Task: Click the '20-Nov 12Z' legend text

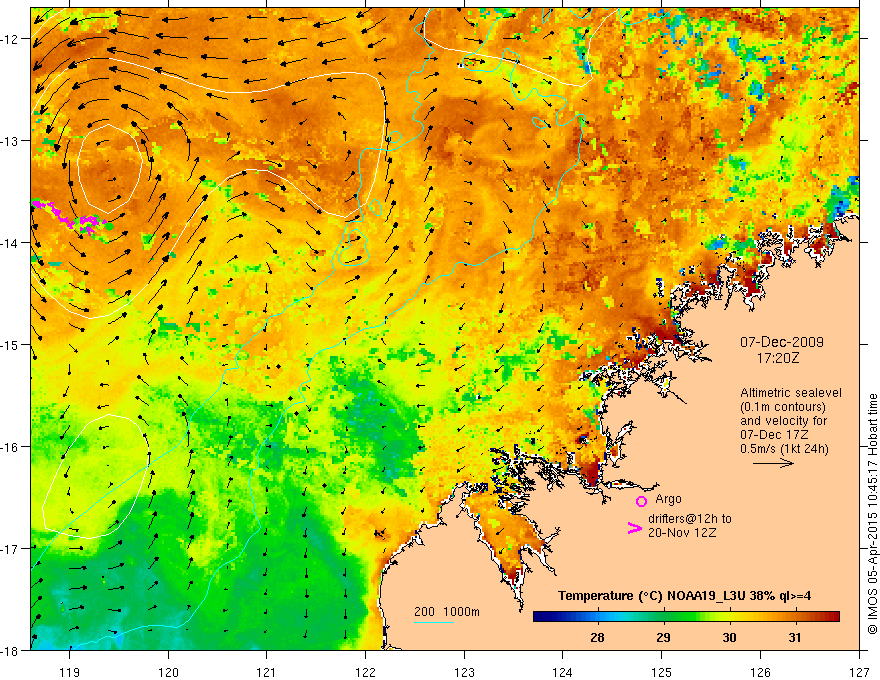Action: coord(682,533)
